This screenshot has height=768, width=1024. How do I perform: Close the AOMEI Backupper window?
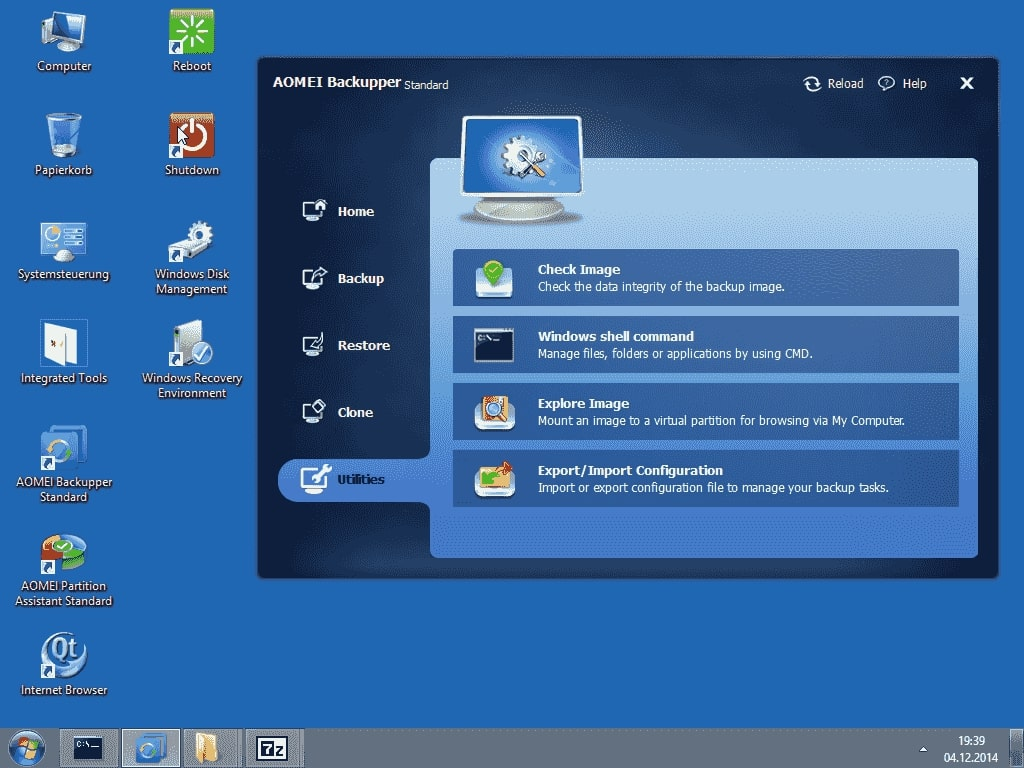click(x=967, y=83)
